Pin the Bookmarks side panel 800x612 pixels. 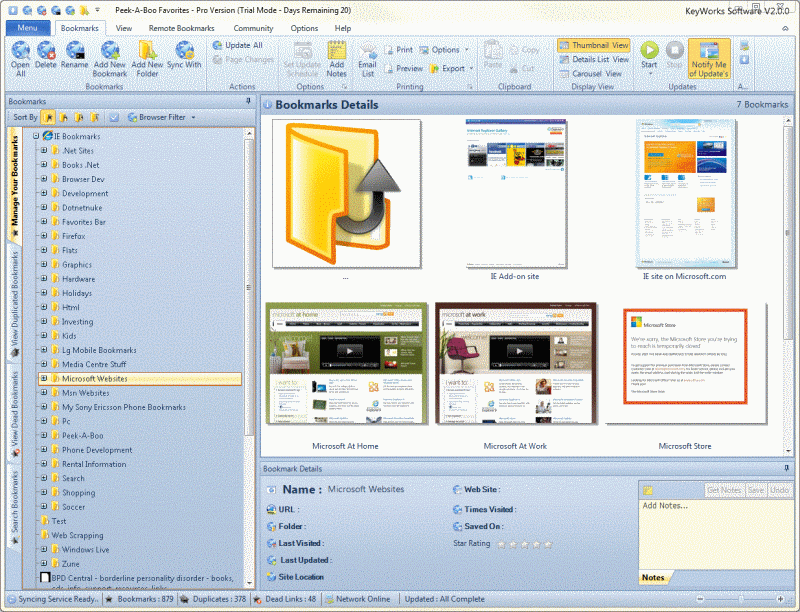(x=248, y=101)
